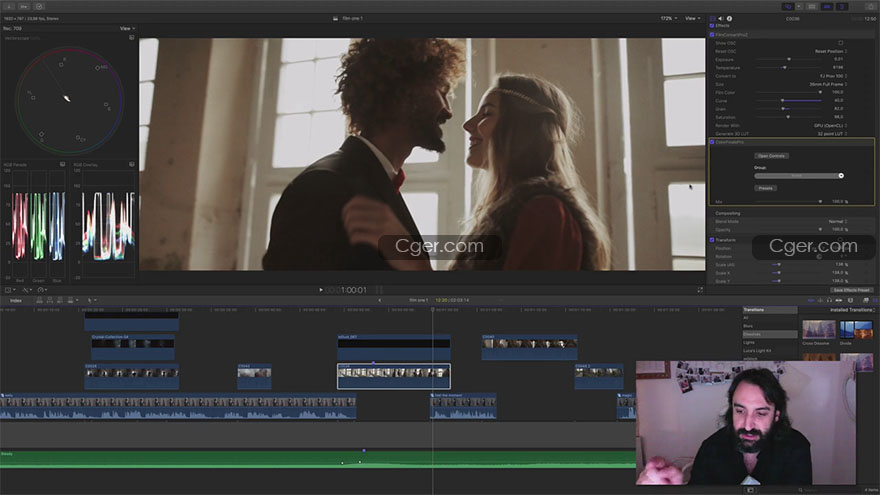Screen dimensions: 880x495
Task: Click the keyword key icon in the toolbar
Action: [x=24, y=6]
